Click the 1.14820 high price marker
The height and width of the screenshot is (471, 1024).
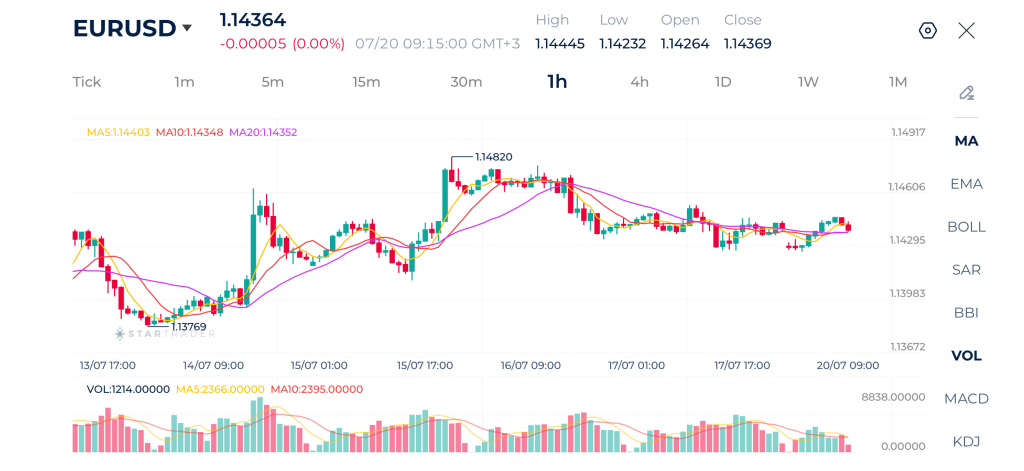click(493, 157)
